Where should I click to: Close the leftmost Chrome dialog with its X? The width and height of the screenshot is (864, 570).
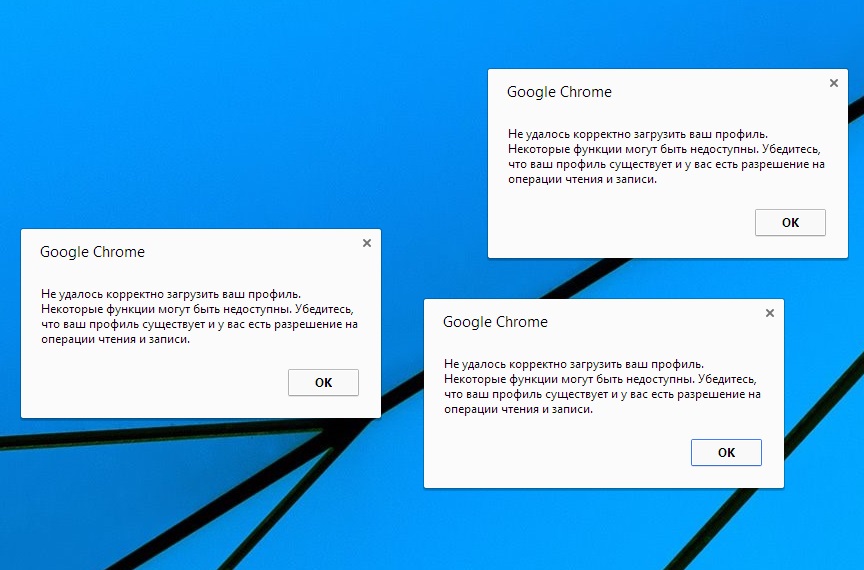point(367,243)
